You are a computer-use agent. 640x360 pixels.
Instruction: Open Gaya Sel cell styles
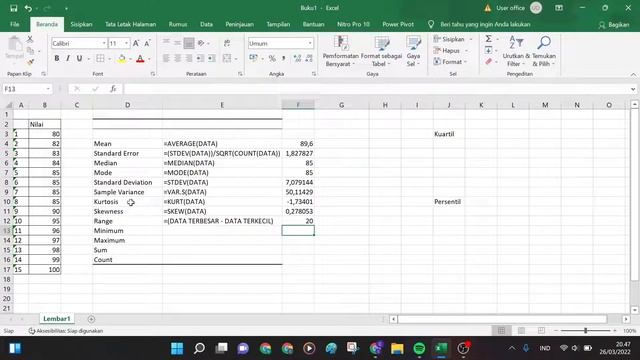click(413, 51)
